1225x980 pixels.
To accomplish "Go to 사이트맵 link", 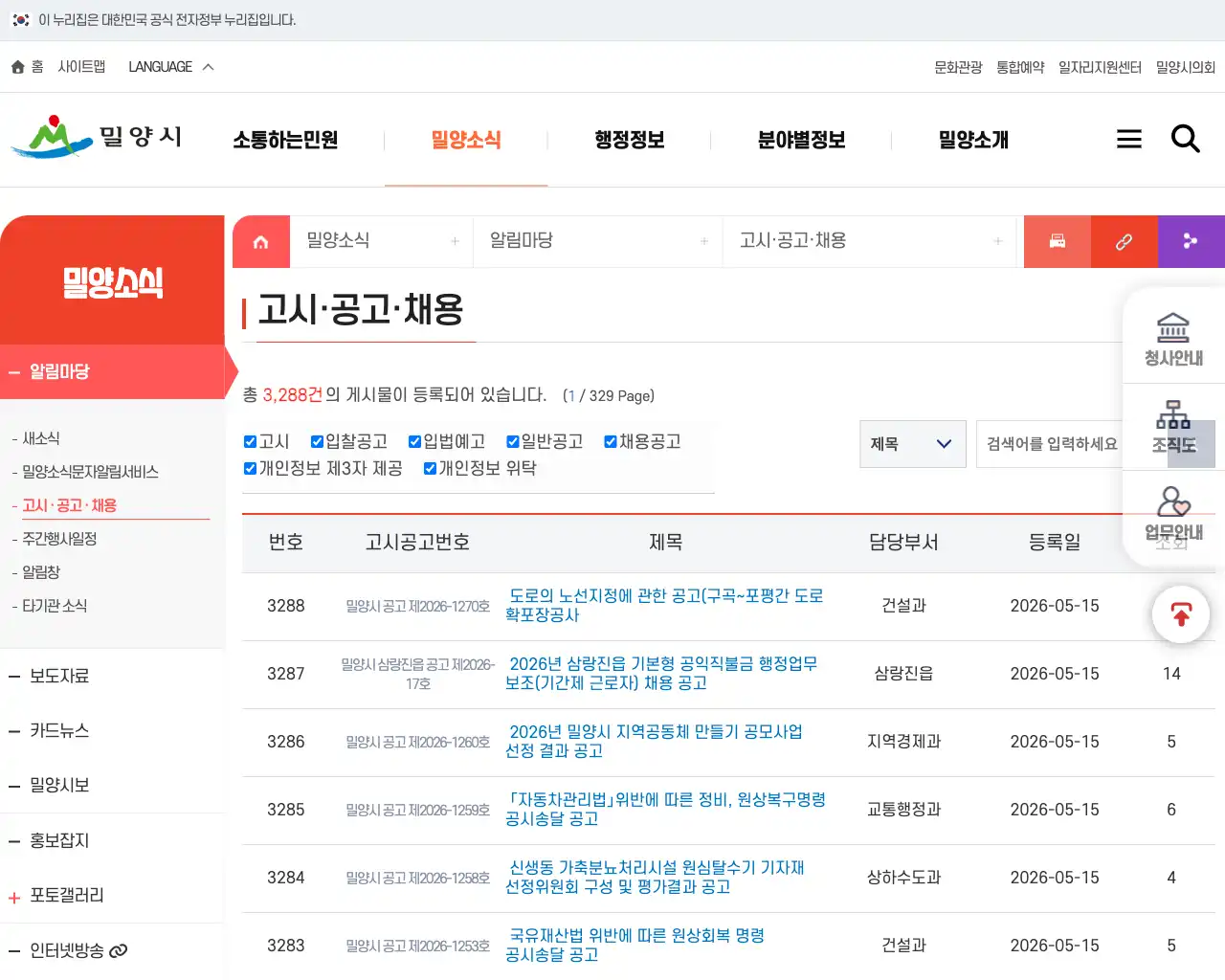I will 81,67.
